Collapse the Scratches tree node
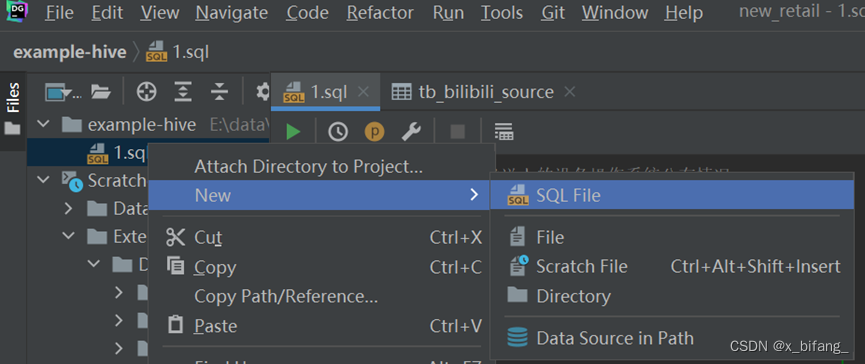This screenshot has width=865, height=364. (42, 180)
